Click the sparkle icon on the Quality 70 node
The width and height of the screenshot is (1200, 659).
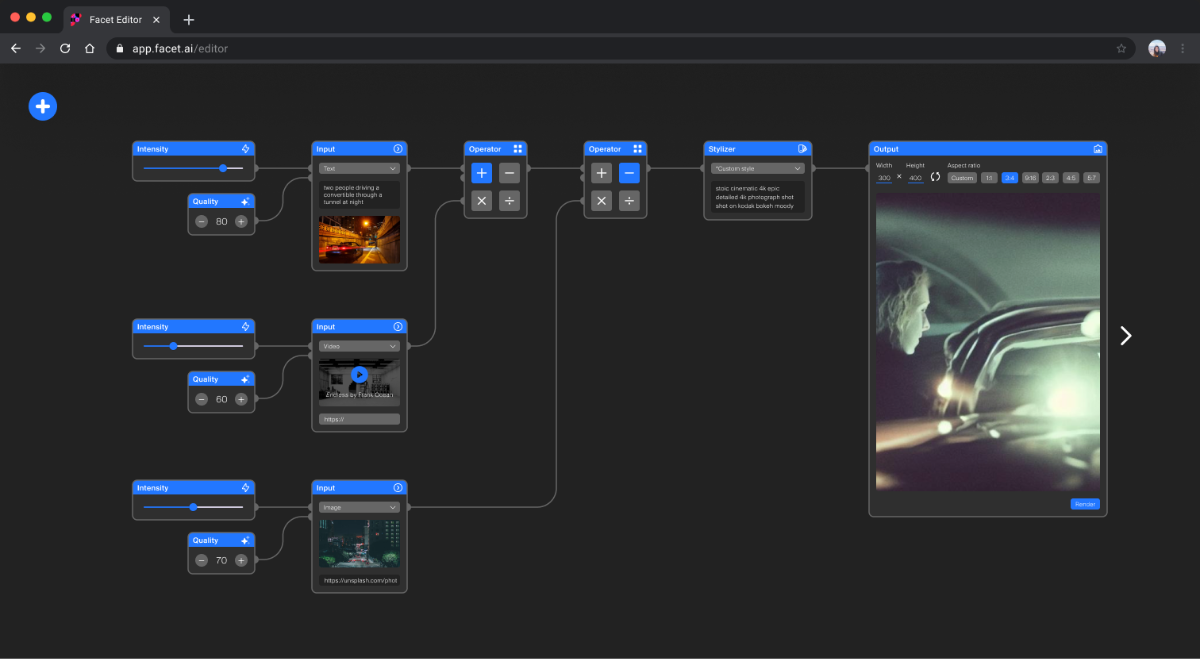(x=245, y=541)
